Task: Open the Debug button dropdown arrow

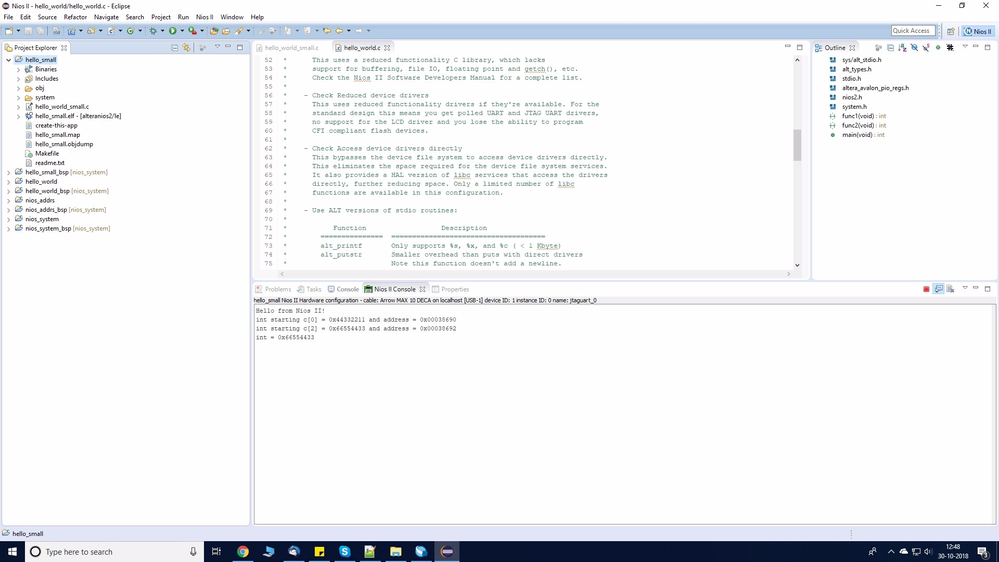Action: [162, 31]
